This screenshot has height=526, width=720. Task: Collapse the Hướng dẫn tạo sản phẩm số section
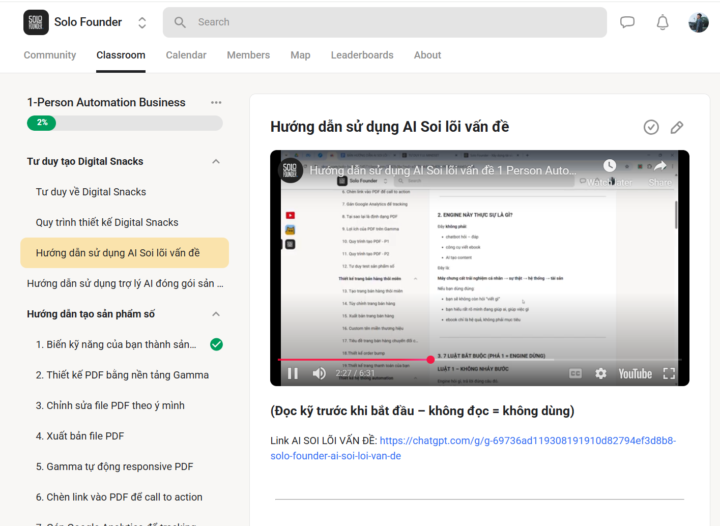tap(216, 314)
